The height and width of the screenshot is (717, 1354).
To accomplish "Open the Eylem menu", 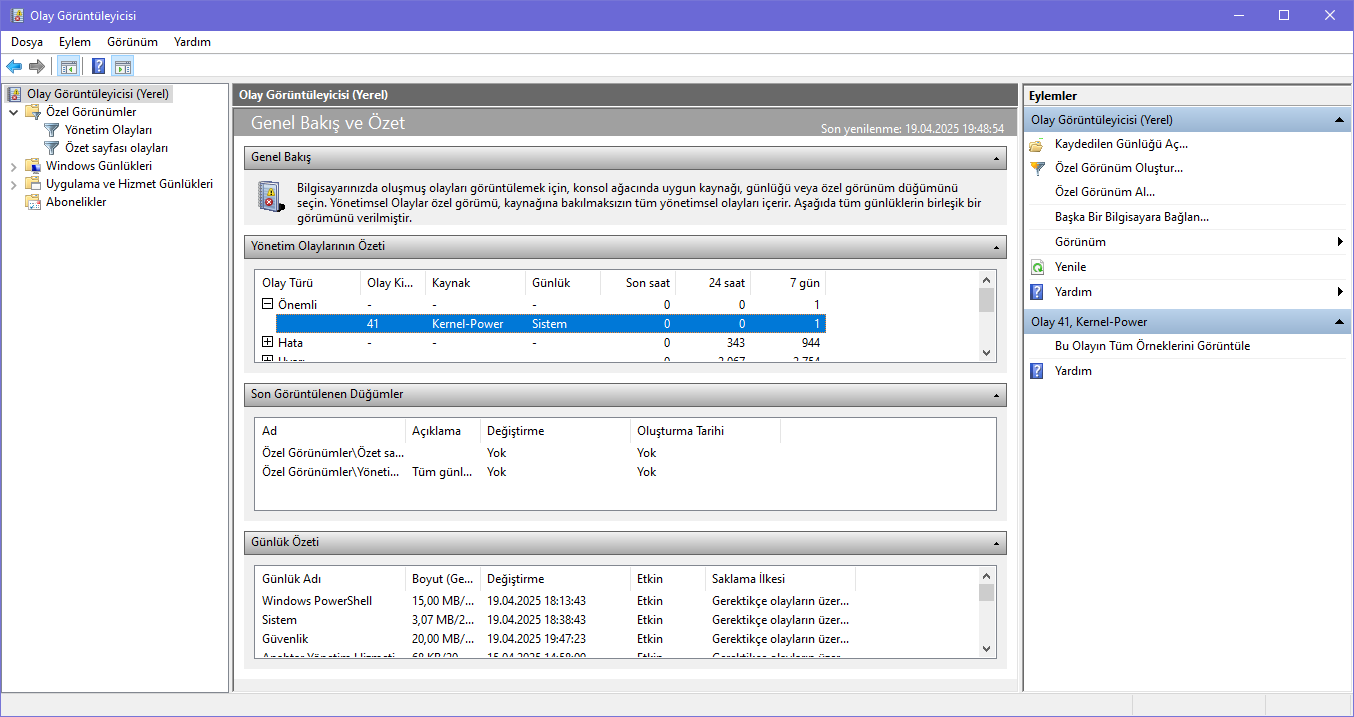I will [x=75, y=42].
